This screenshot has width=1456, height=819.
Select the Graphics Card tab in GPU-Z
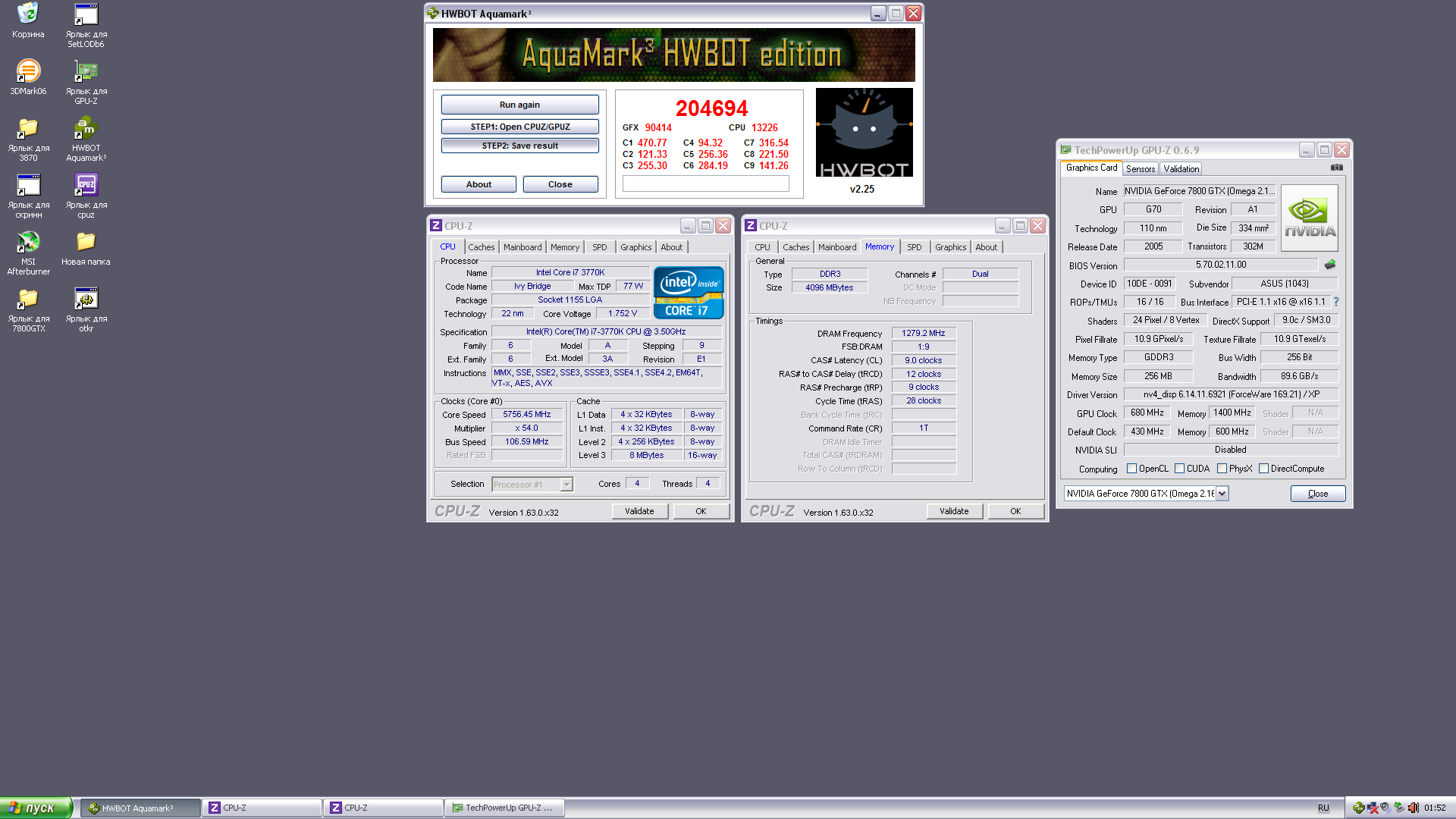coord(1091,168)
